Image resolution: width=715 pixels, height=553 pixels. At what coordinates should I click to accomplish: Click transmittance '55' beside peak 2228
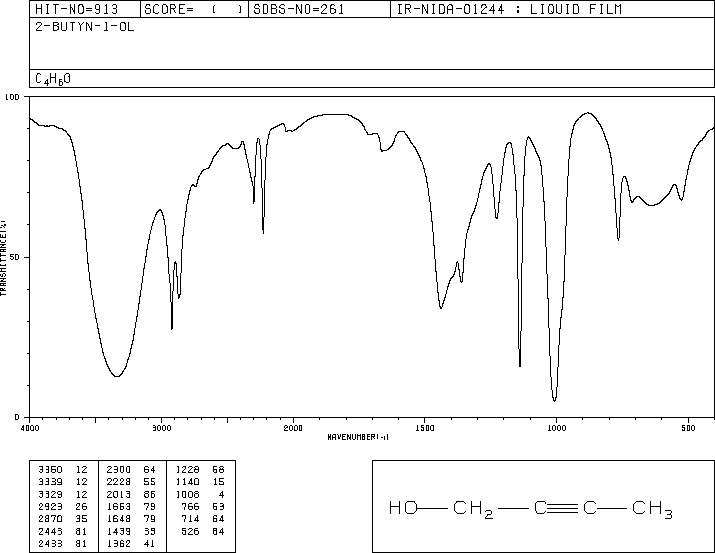150,482
